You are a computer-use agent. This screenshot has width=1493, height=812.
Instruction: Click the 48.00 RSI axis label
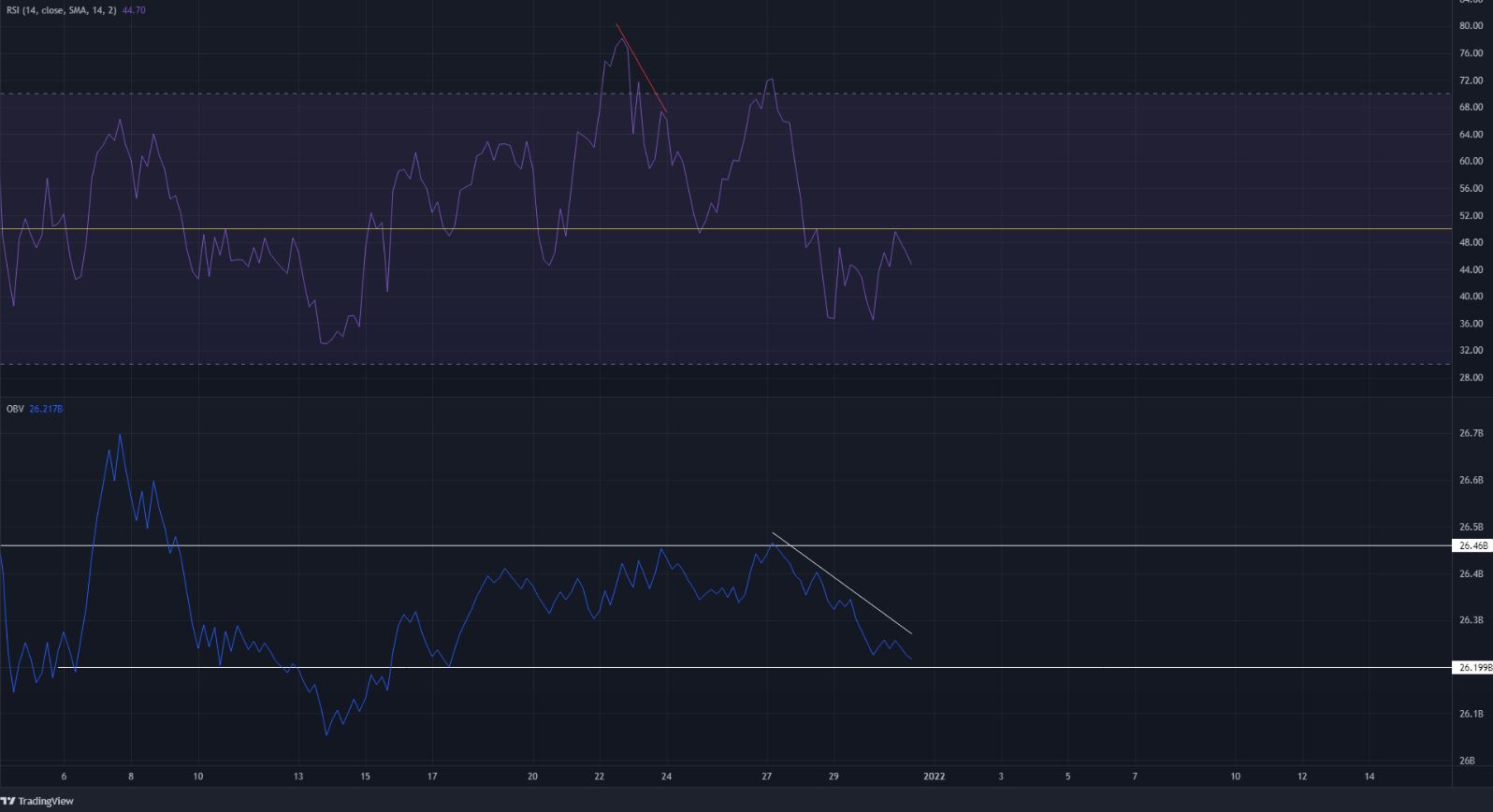1471,242
